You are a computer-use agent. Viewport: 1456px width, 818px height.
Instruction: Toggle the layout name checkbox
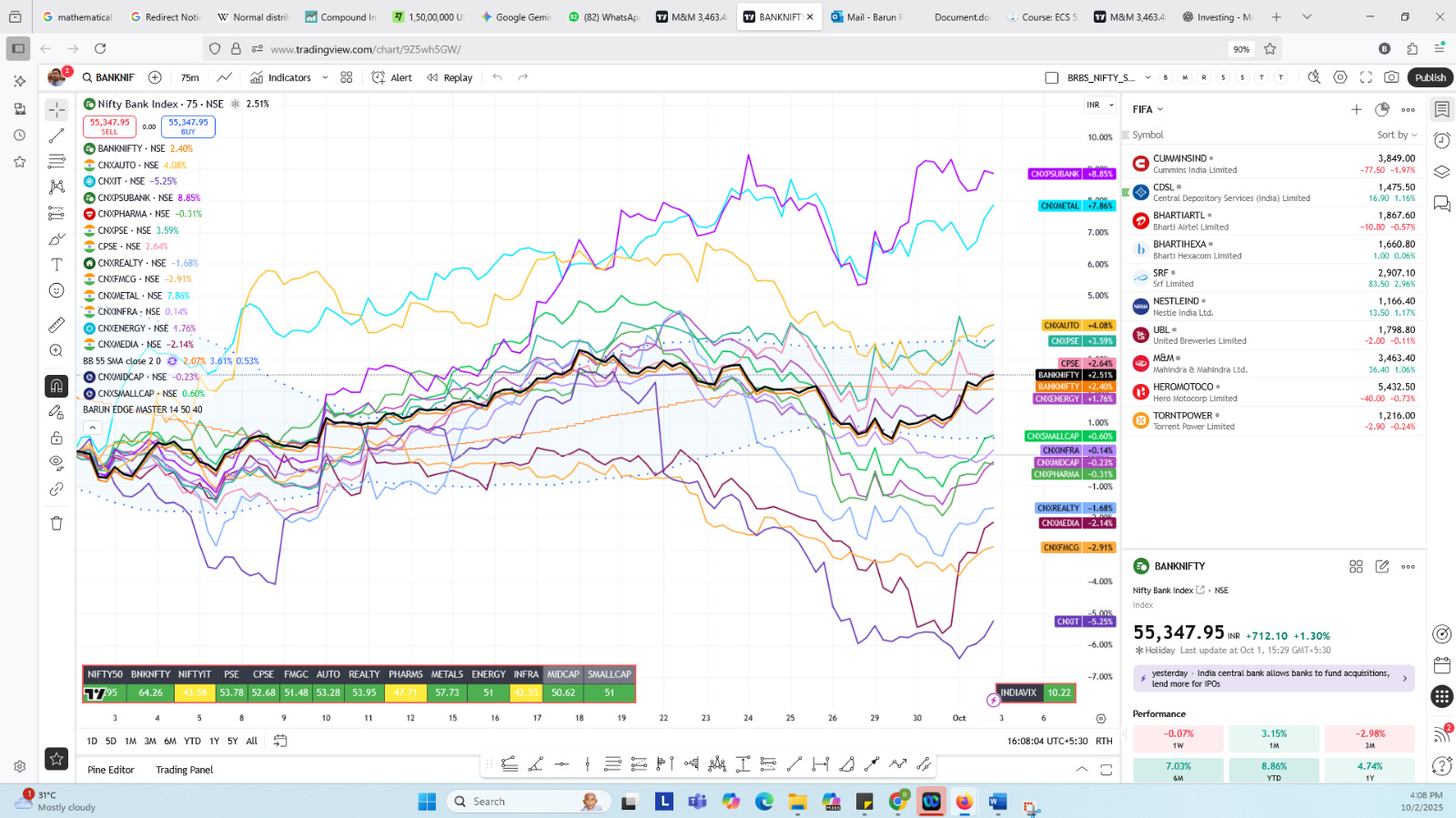click(x=1052, y=77)
